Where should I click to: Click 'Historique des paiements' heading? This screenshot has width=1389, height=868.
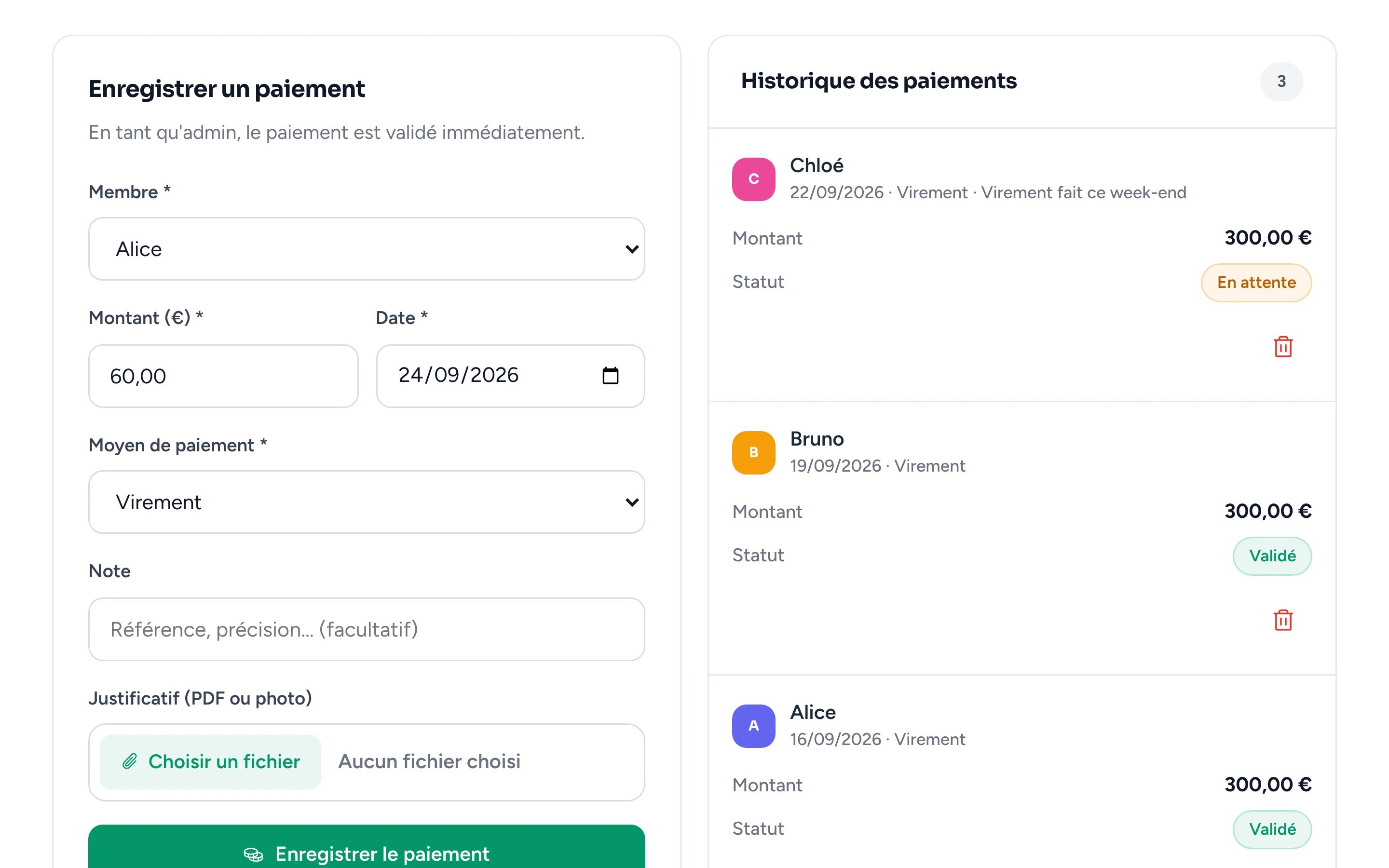tap(878, 81)
